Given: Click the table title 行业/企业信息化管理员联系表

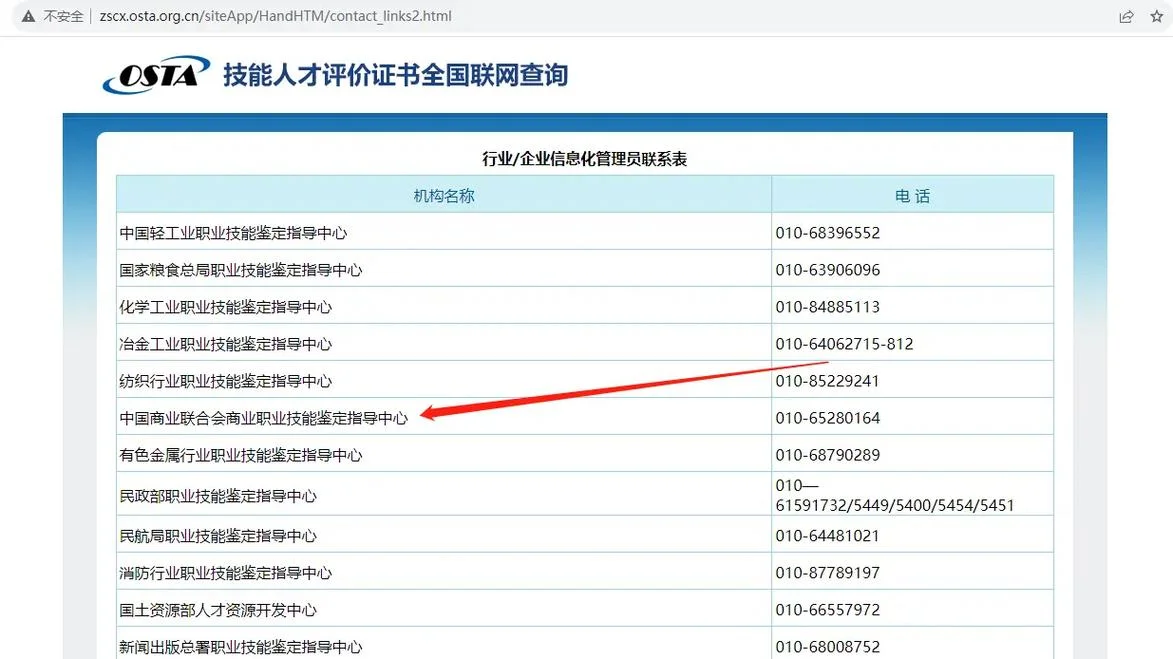Looking at the screenshot, I should 584,159.
